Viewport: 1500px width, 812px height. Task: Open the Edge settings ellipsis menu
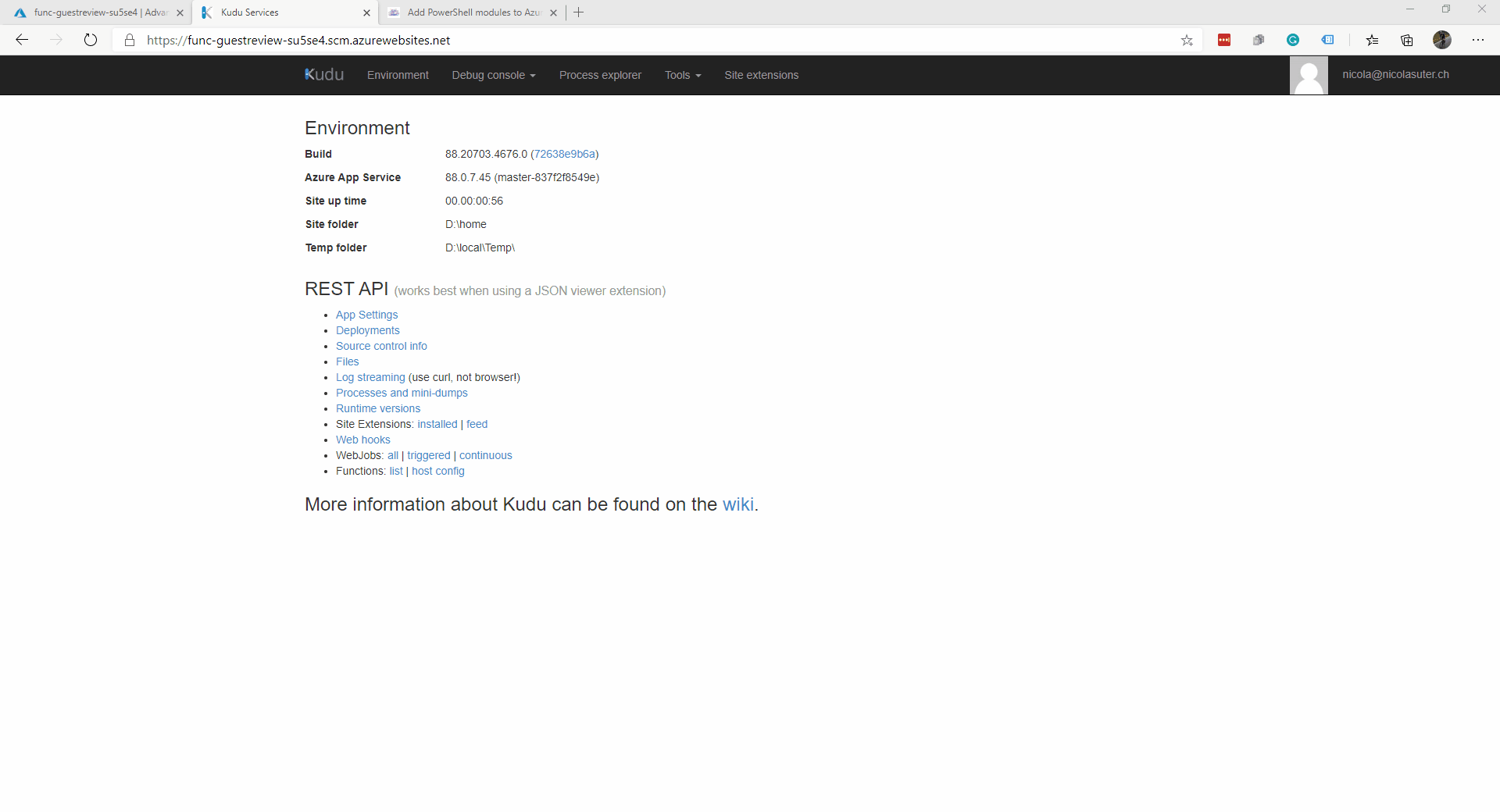pos(1479,40)
